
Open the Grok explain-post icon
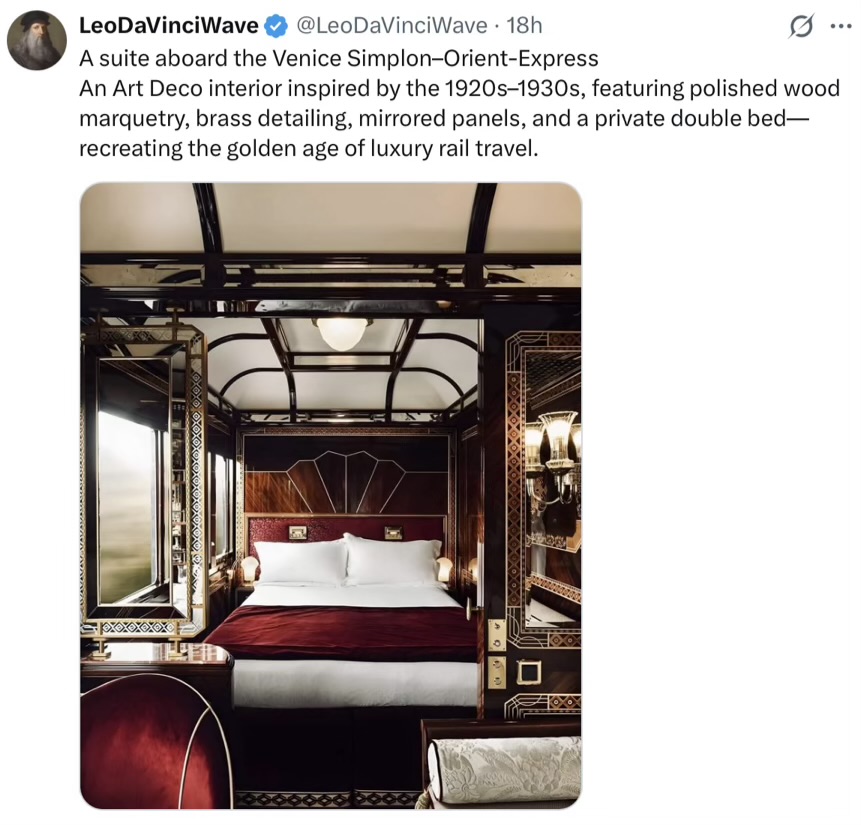(x=801, y=26)
